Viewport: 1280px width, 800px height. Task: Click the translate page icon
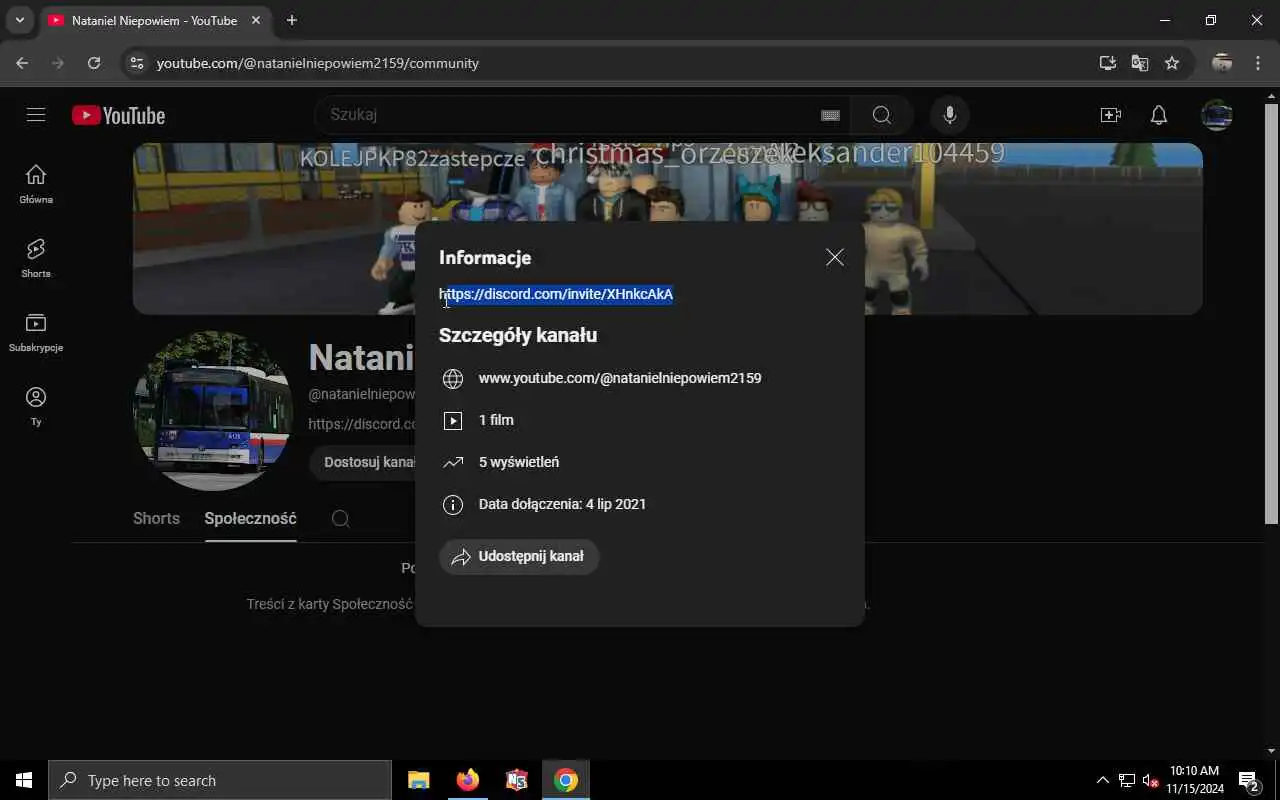point(1140,63)
